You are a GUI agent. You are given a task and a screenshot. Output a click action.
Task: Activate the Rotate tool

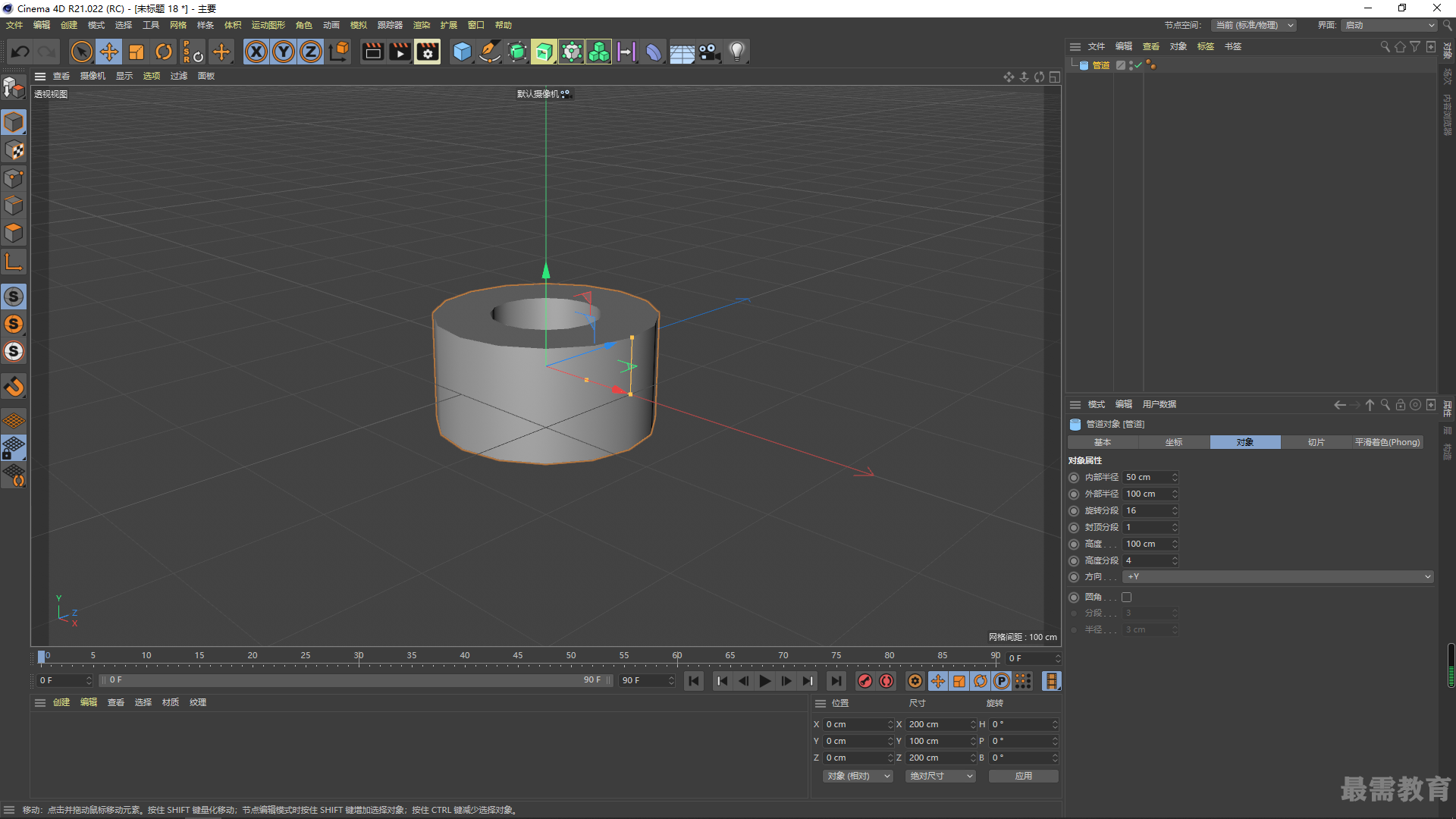coord(164,52)
